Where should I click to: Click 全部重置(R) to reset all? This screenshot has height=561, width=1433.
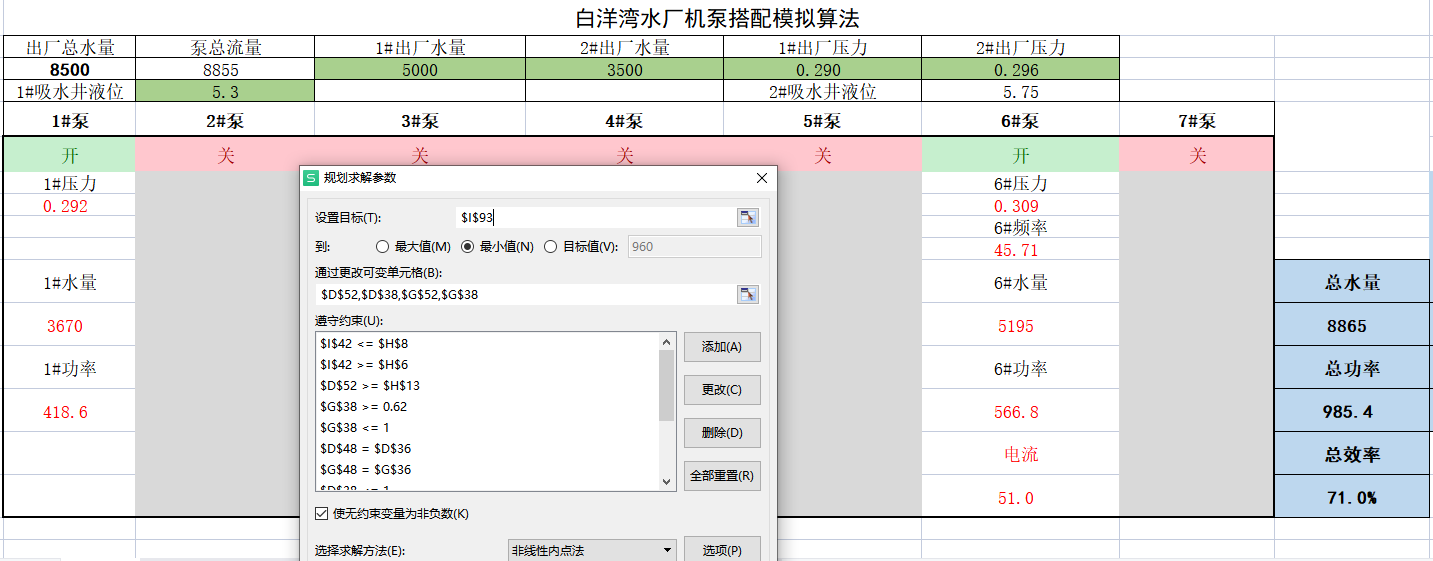[722, 476]
